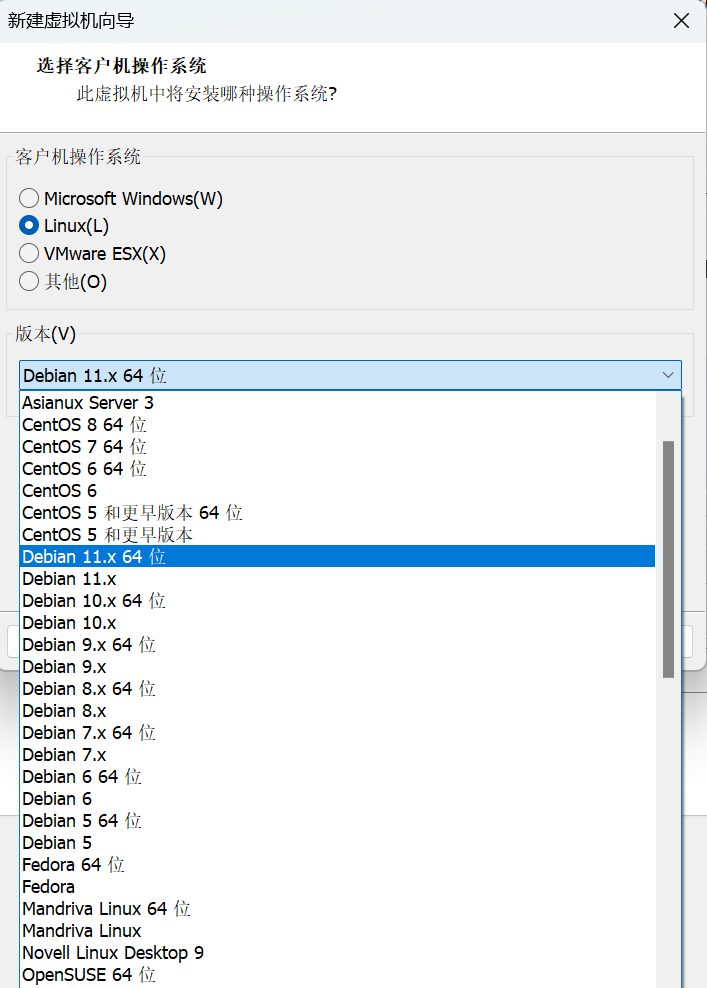Select Fedora 64 位

(x=338, y=864)
